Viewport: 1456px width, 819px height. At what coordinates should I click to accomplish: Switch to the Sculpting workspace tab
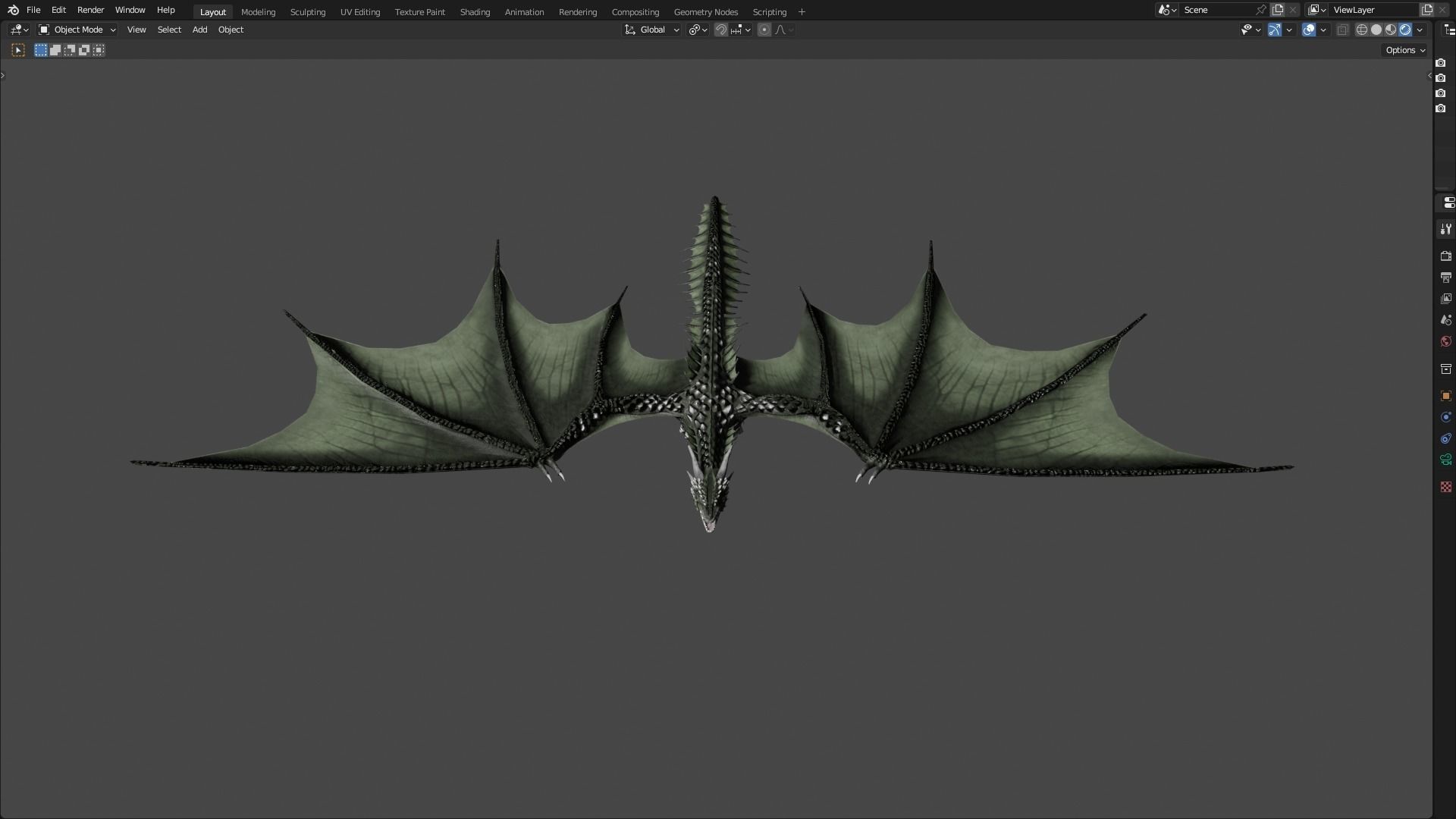(307, 11)
